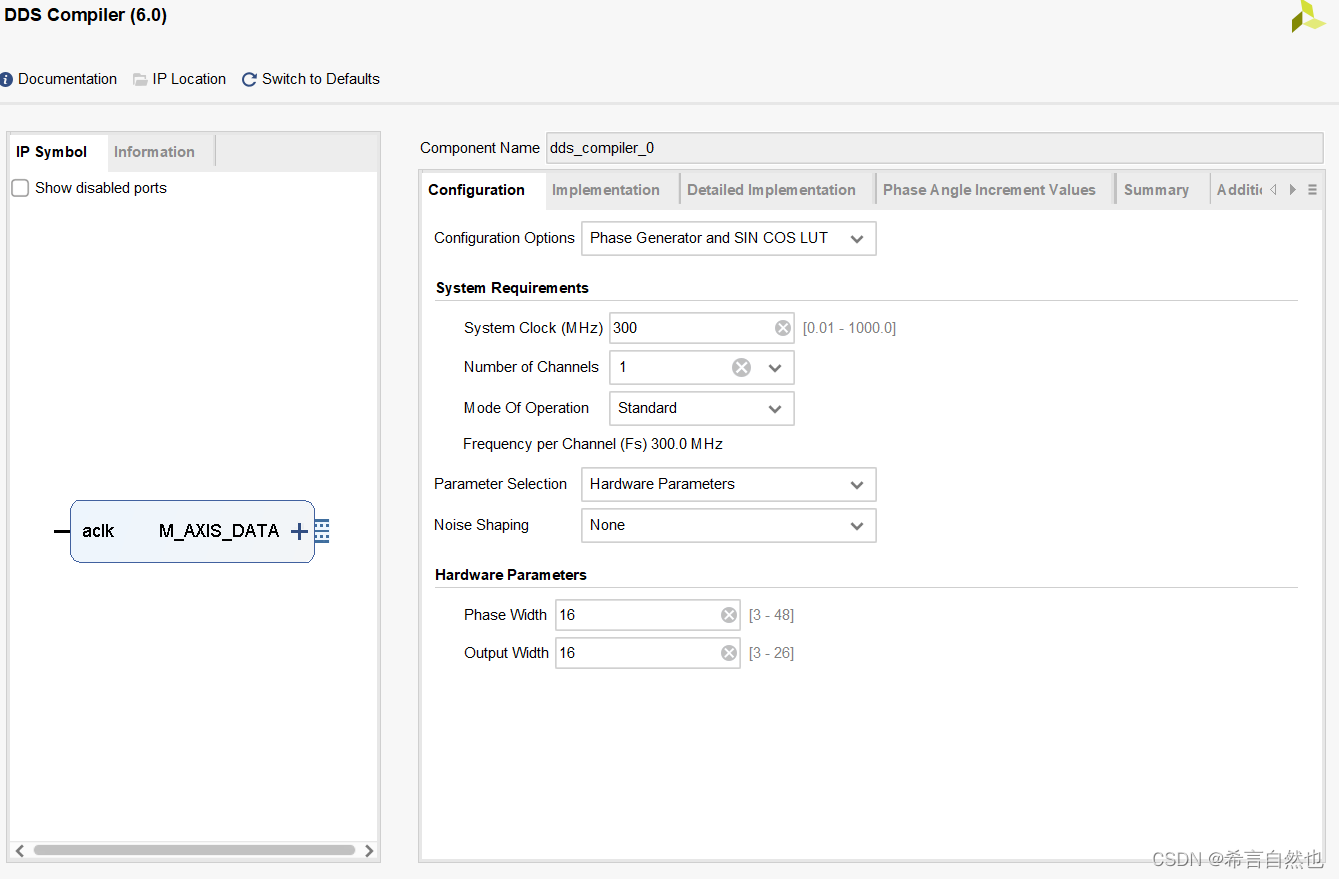Clear the Output Width value
This screenshot has width=1339, height=879.
click(729, 653)
